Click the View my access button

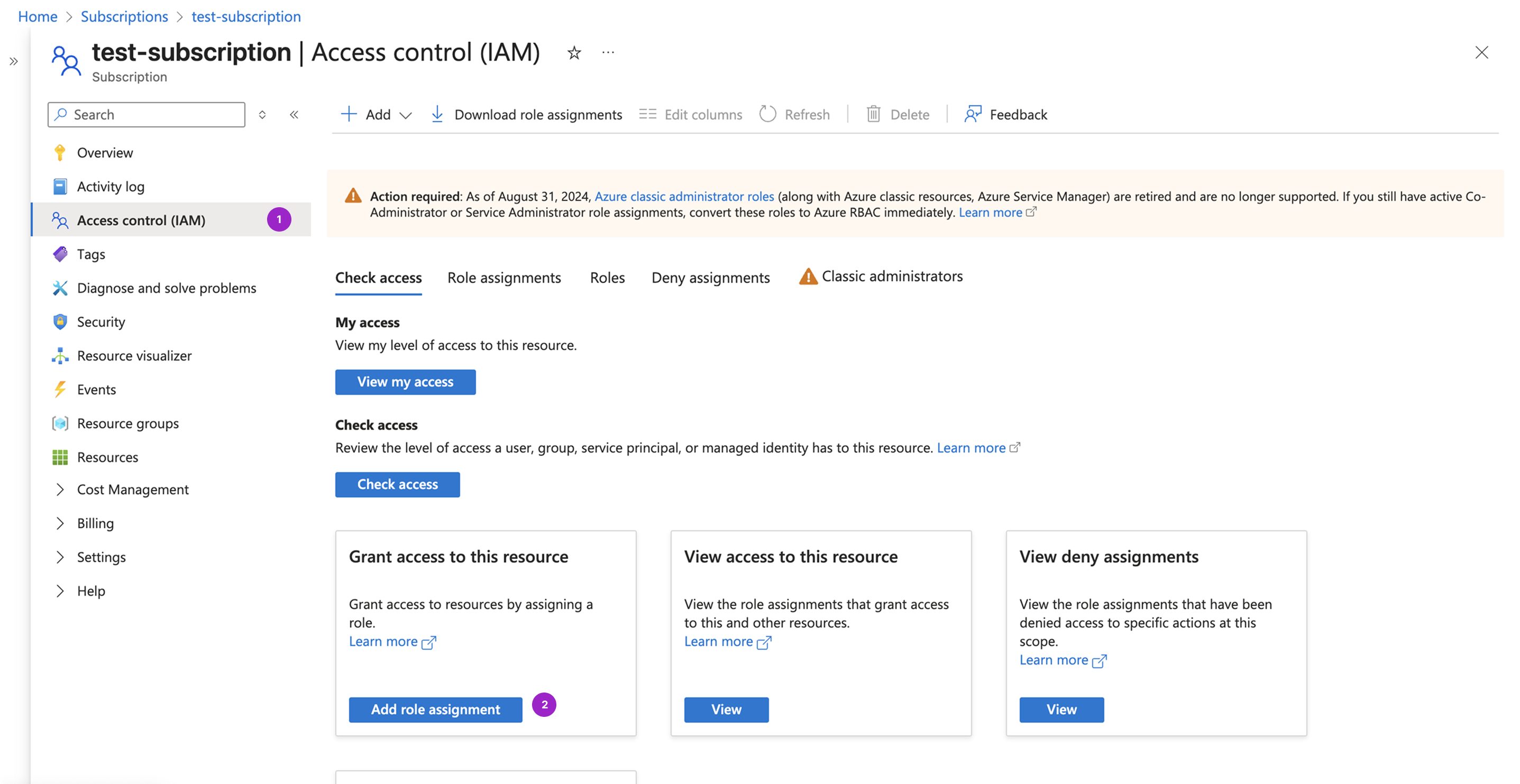tap(405, 382)
